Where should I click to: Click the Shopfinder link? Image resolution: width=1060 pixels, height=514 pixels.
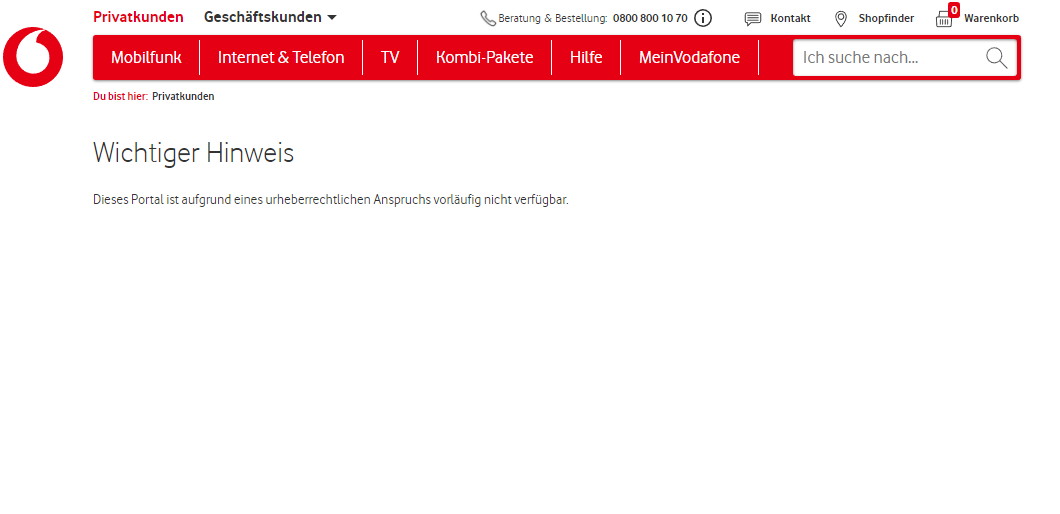click(x=886, y=19)
